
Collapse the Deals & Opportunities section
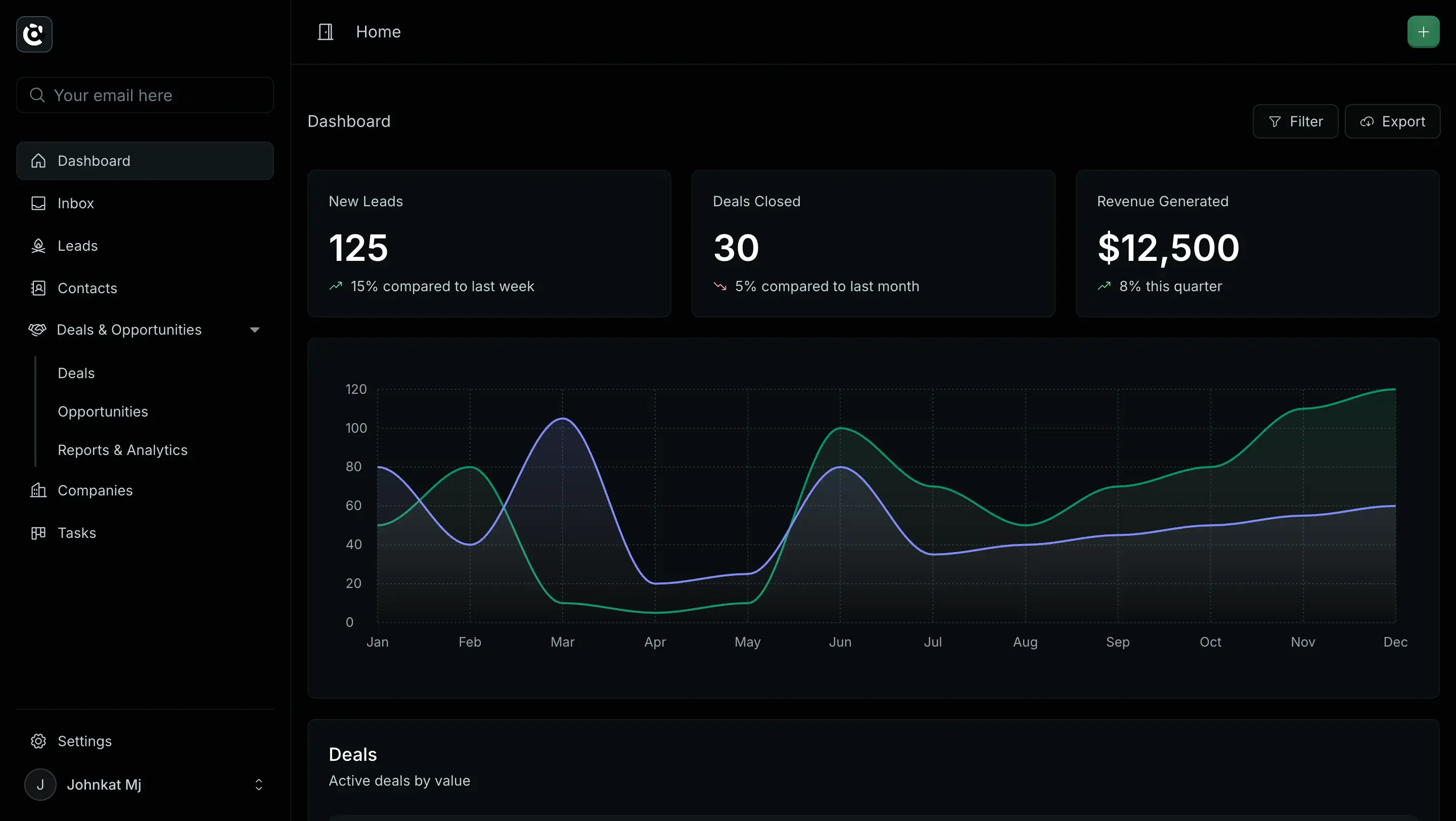point(254,330)
